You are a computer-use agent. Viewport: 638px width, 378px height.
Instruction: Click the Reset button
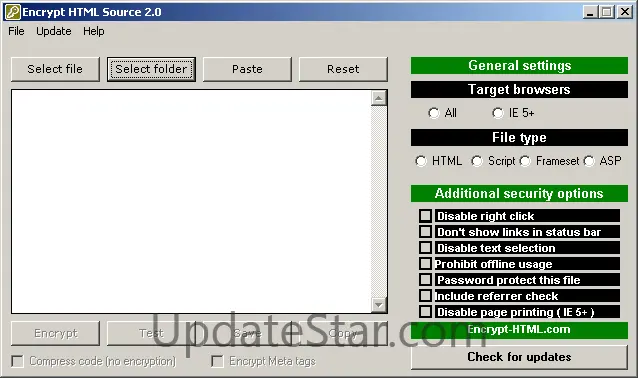click(x=343, y=69)
